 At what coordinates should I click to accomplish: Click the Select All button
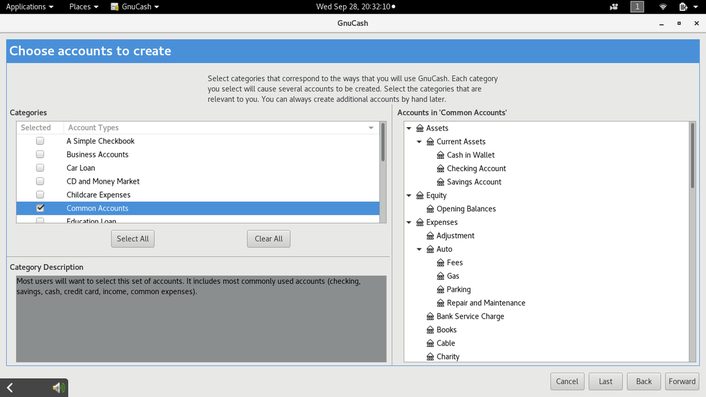(x=133, y=239)
